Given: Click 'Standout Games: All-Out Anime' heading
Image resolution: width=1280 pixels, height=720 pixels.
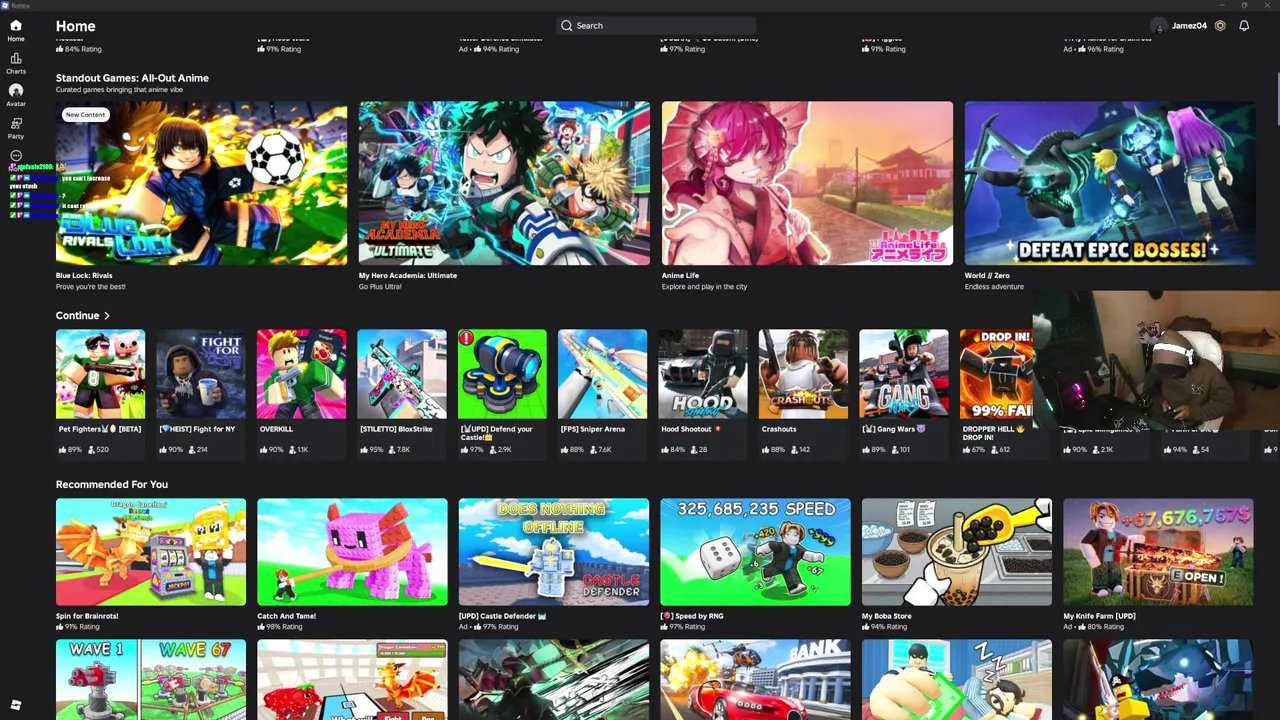Looking at the screenshot, I should click(132, 78).
